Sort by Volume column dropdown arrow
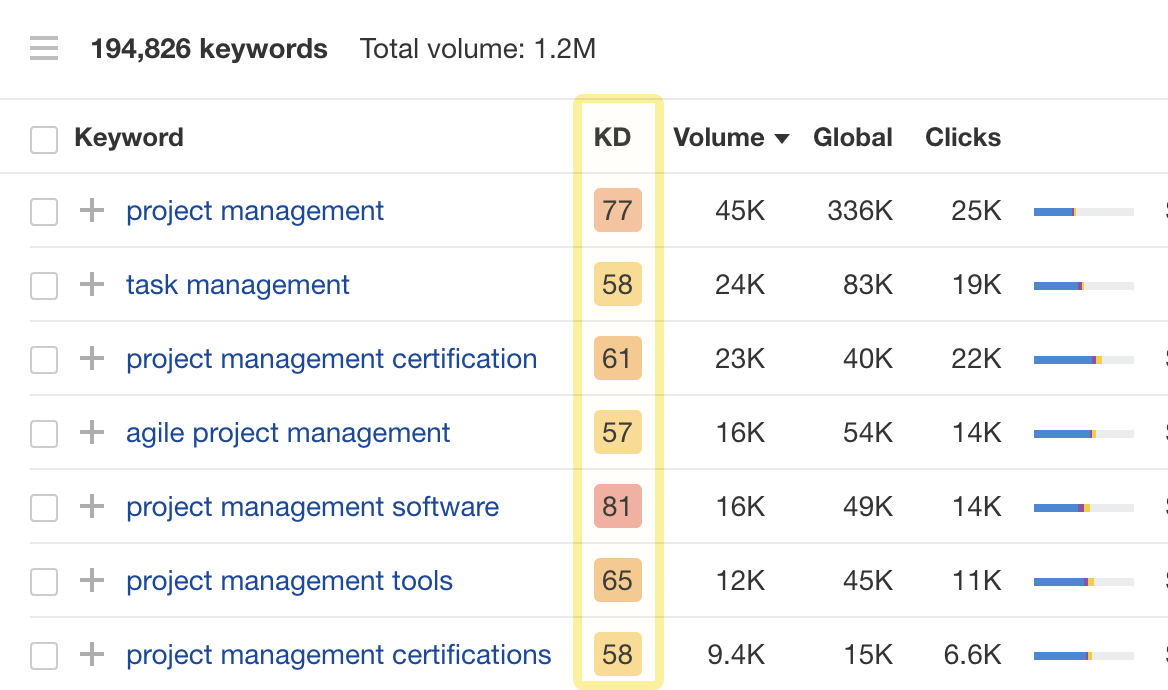Viewport: 1168px width, 690px height. [782, 138]
